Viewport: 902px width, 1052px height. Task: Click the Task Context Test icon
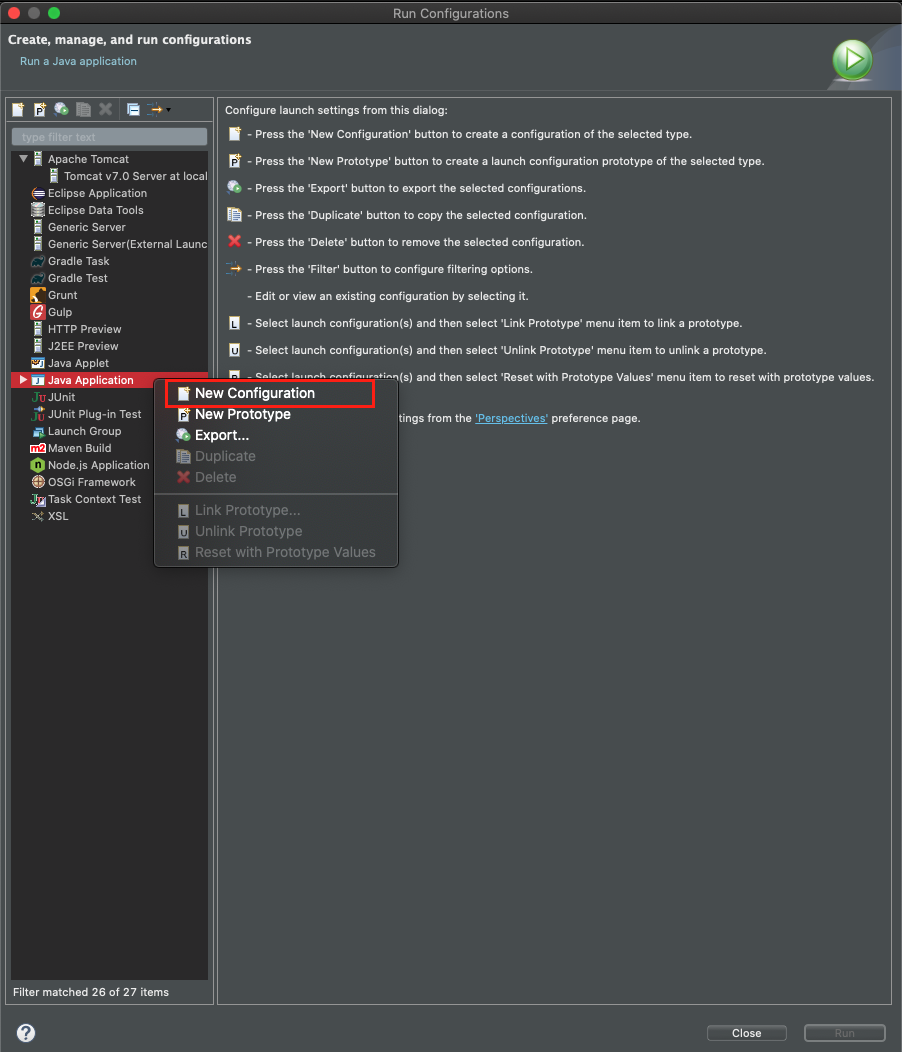38,499
